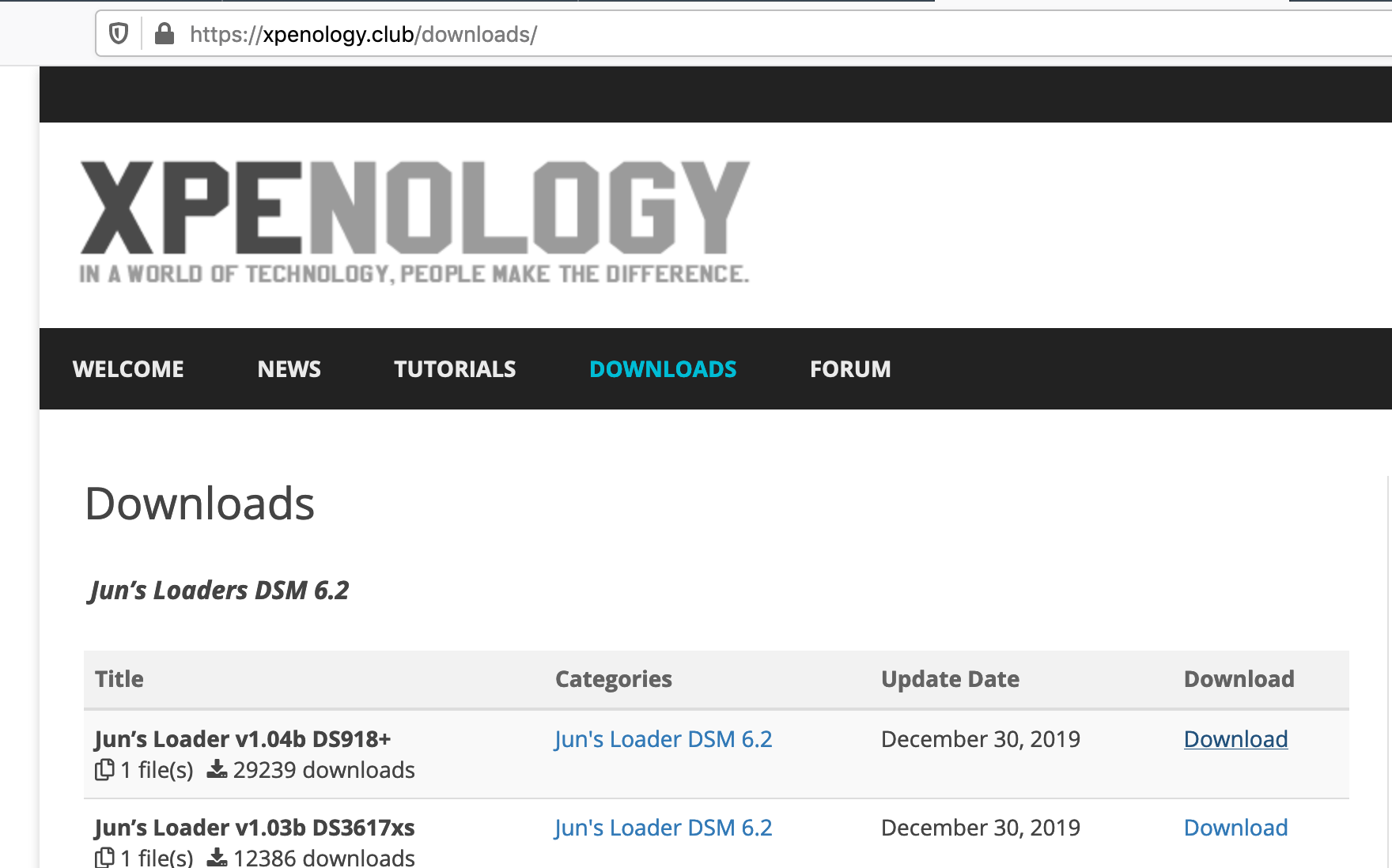Click the Title column header

119,679
